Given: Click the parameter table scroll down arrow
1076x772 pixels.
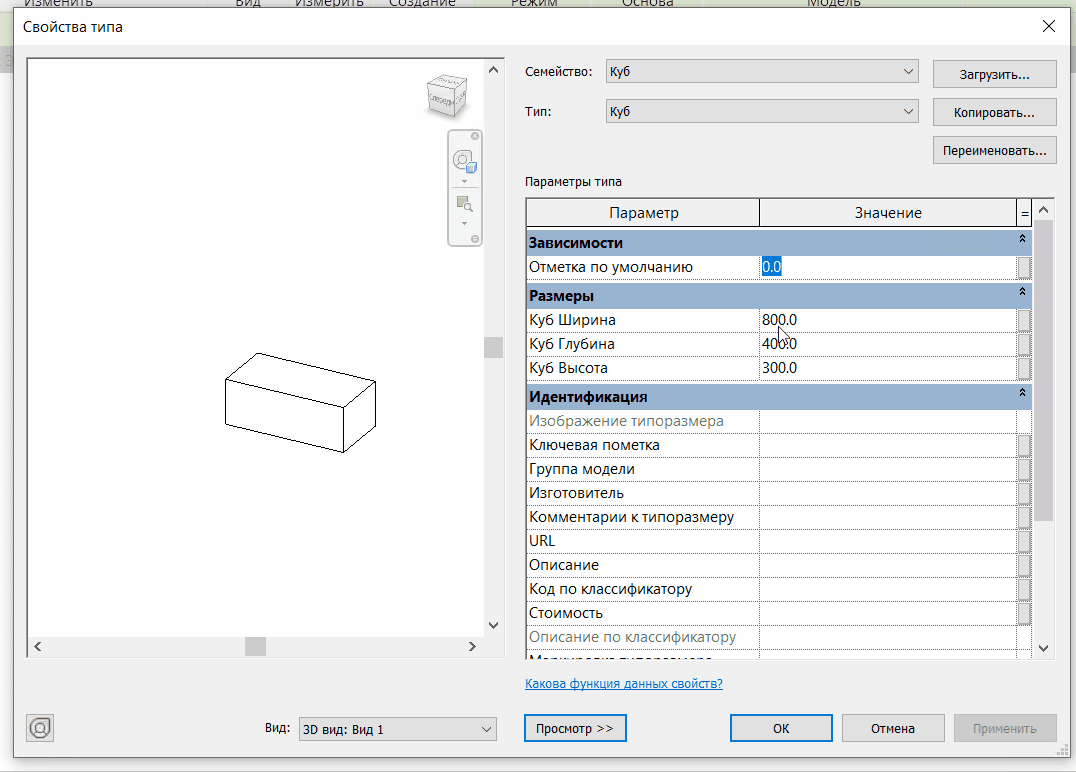Looking at the screenshot, I should 1043,648.
